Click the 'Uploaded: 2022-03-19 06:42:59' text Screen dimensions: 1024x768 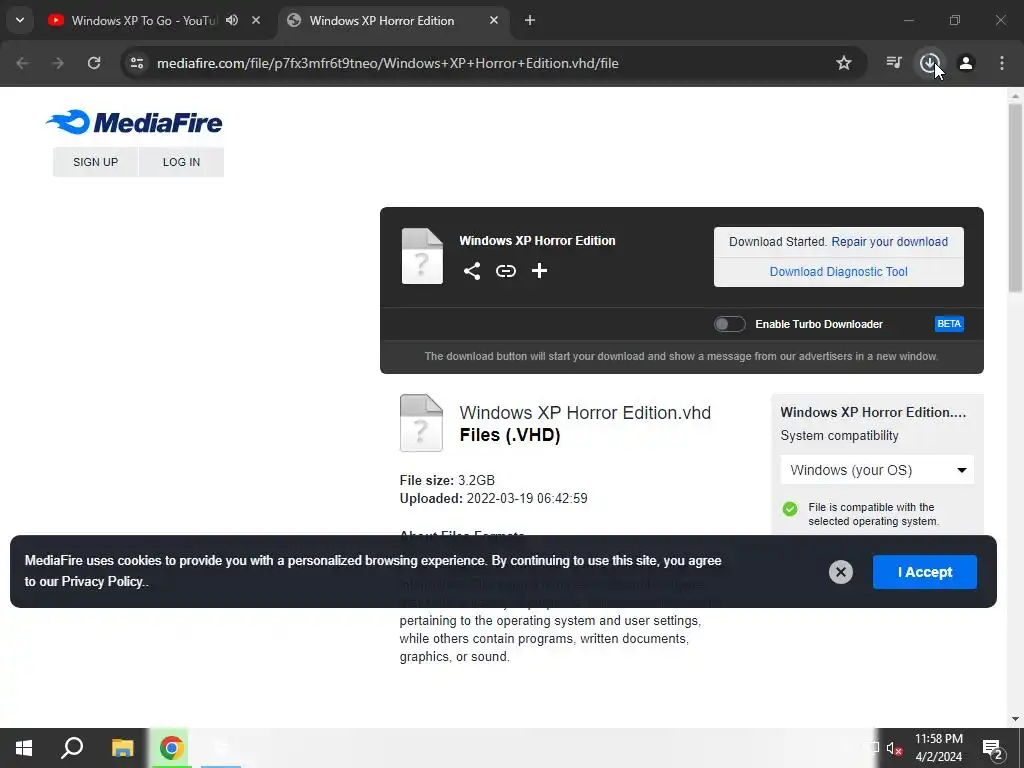(x=493, y=498)
